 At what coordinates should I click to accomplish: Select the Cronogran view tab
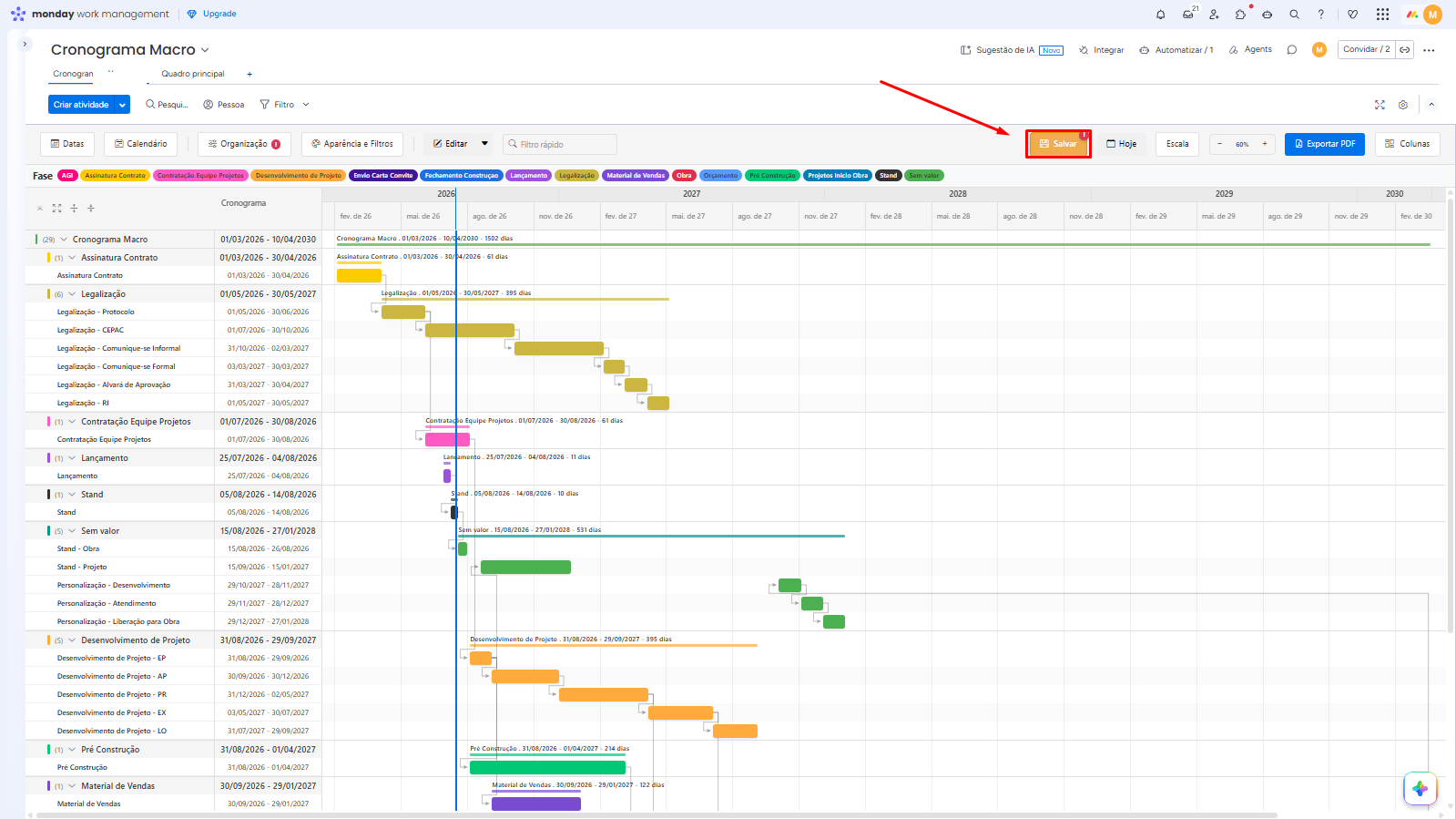point(73,74)
